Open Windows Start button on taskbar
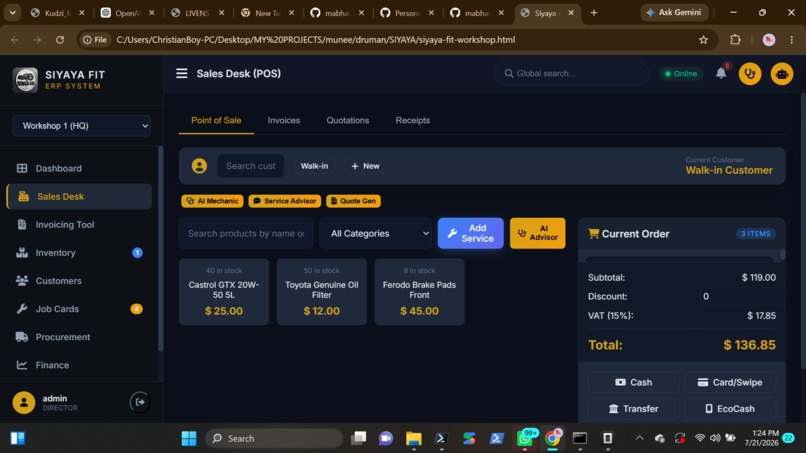This screenshot has width=806, height=453. [x=189, y=438]
